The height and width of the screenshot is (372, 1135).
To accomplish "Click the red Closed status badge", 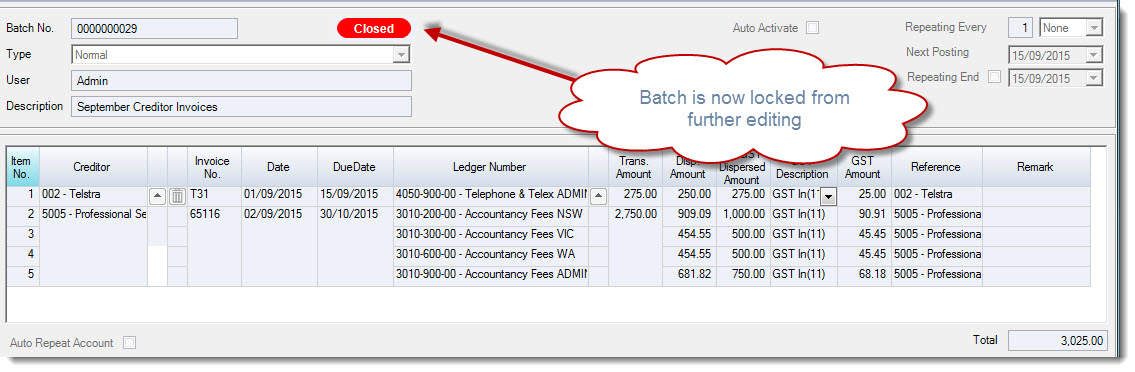I will [374, 29].
